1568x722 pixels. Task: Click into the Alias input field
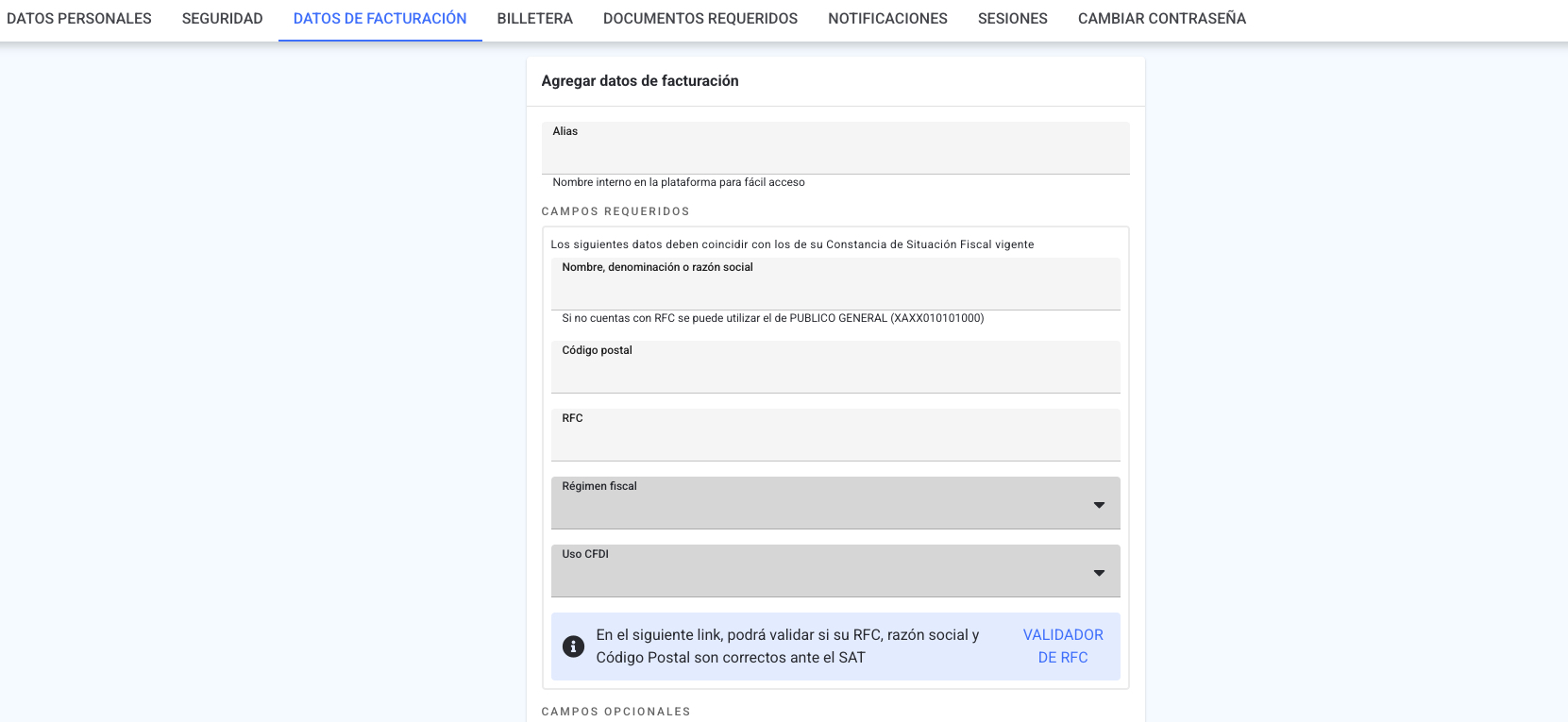pyautogui.click(x=835, y=148)
